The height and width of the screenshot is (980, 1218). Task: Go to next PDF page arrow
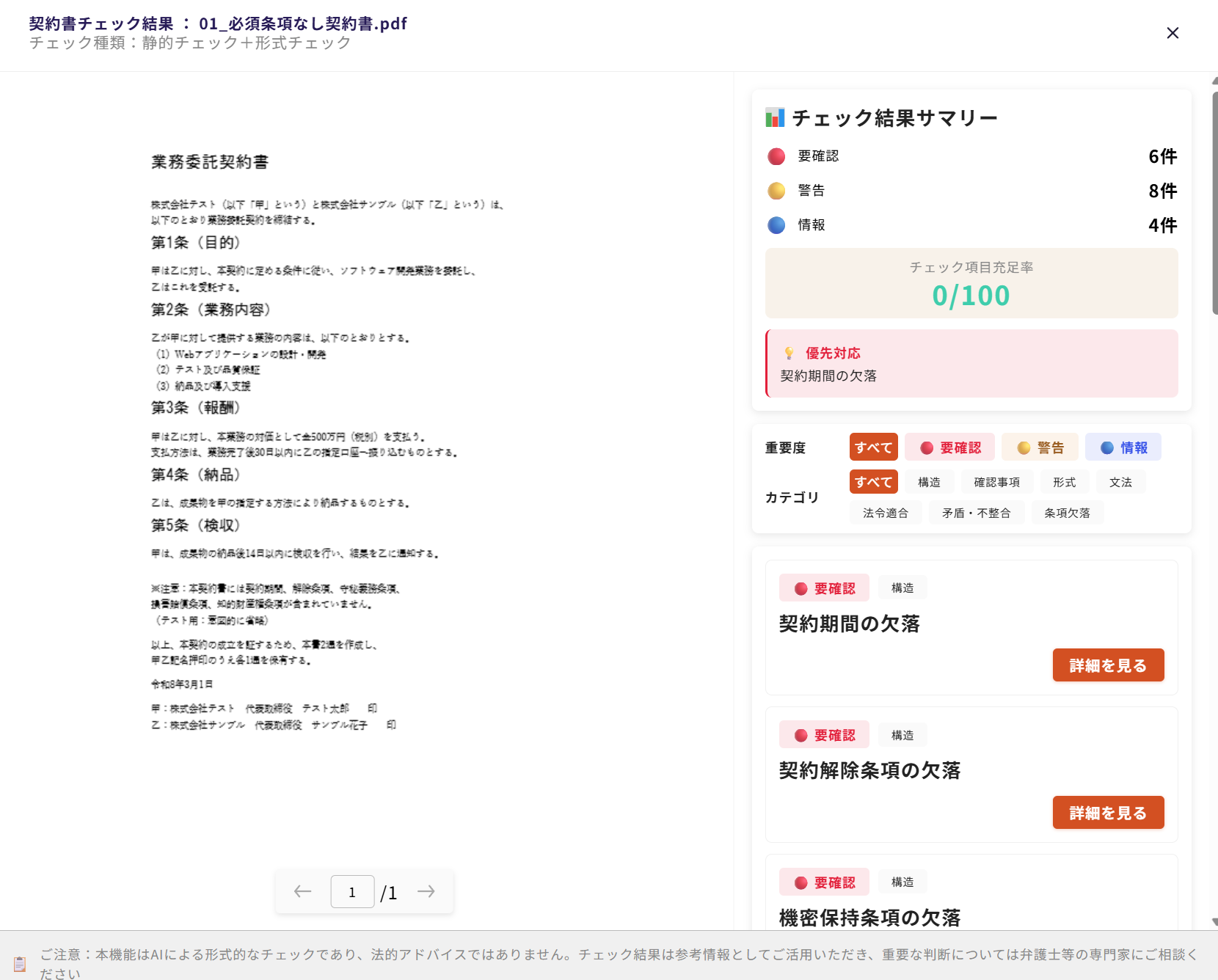pos(426,891)
